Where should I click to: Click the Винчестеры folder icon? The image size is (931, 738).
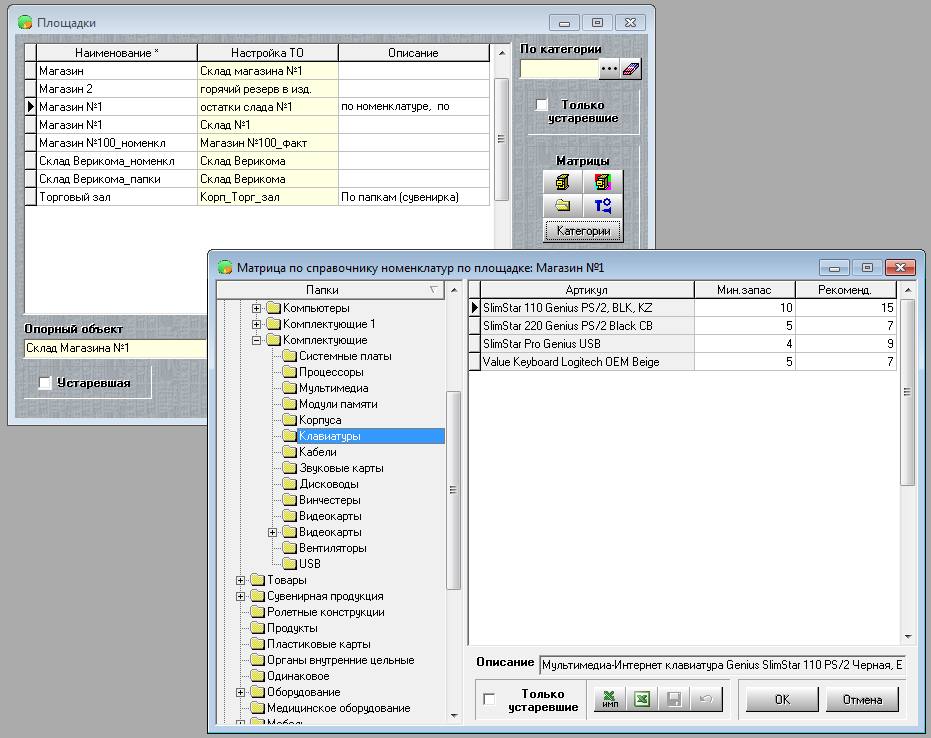click(x=289, y=500)
